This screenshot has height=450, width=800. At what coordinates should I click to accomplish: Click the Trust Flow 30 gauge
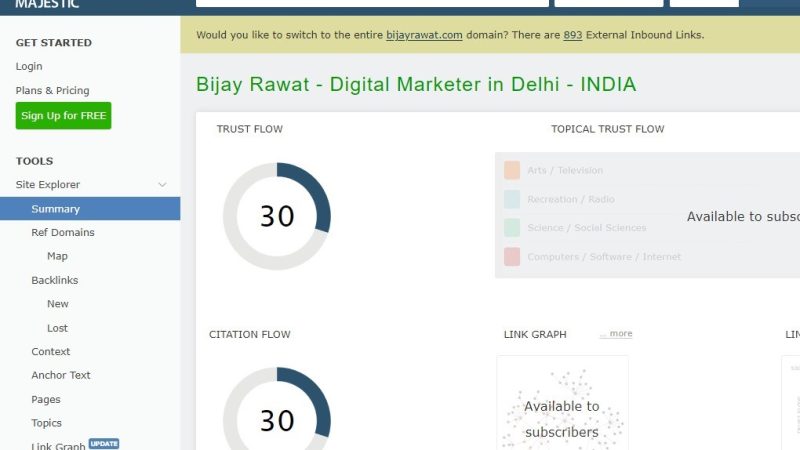[277, 216]
